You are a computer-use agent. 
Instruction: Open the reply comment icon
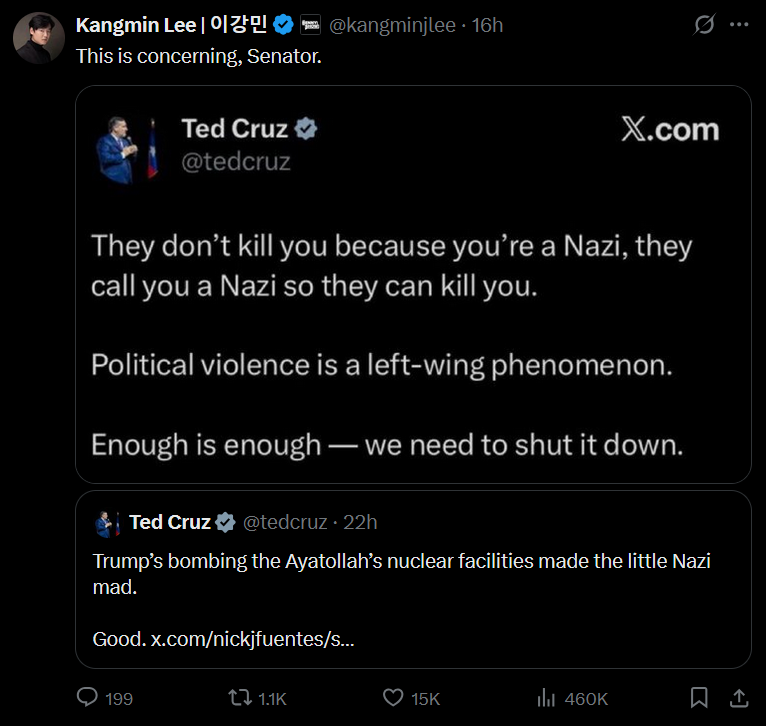click(87, 697)
